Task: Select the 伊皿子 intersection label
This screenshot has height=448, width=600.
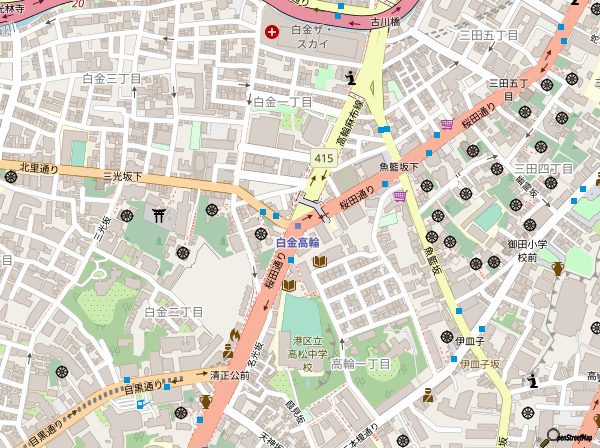Action: pyautogui.click(x=470, y=341)
